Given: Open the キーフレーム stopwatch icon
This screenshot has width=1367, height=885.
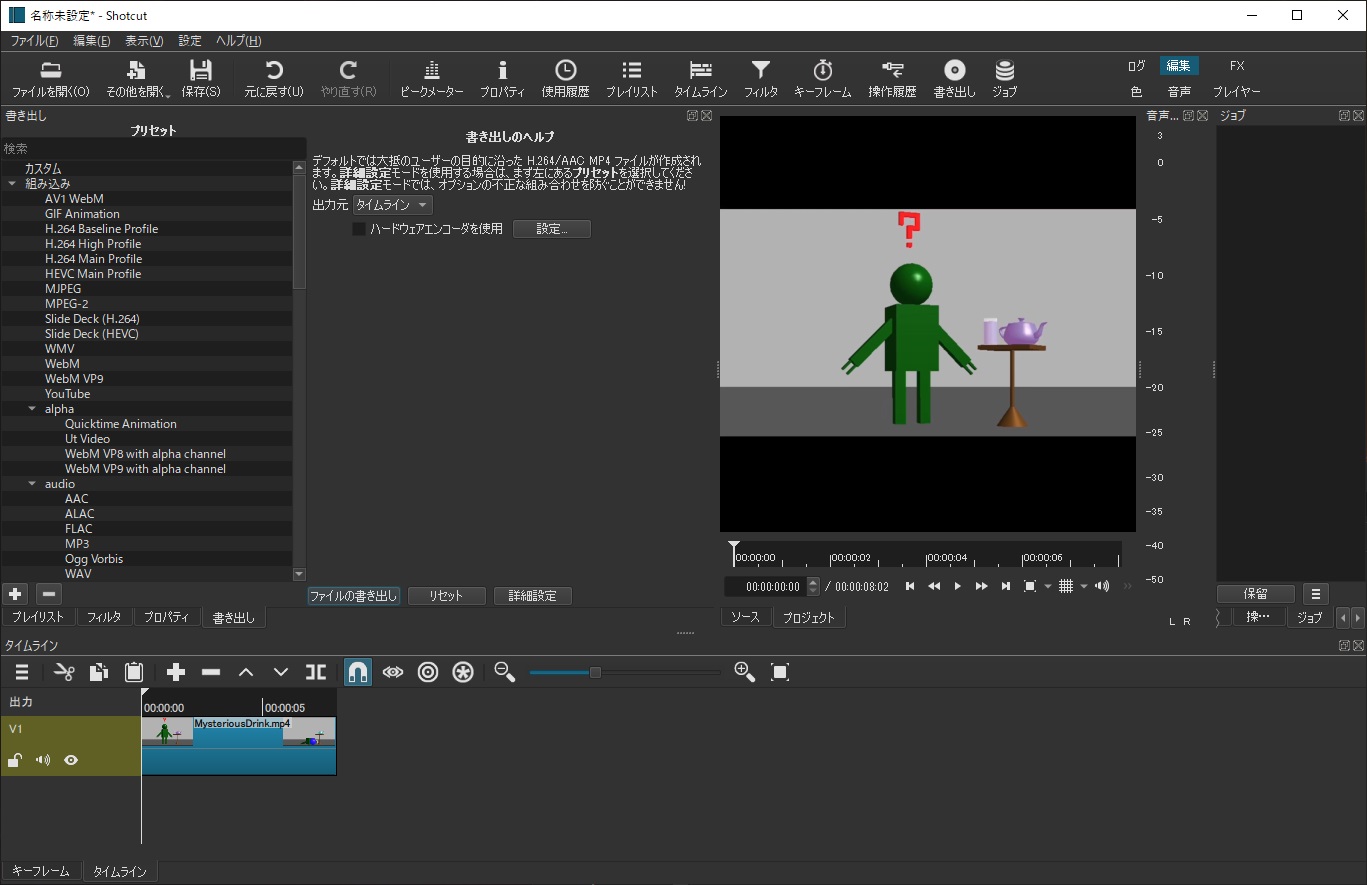Looking at the screenshot, I should pos(822,79).
